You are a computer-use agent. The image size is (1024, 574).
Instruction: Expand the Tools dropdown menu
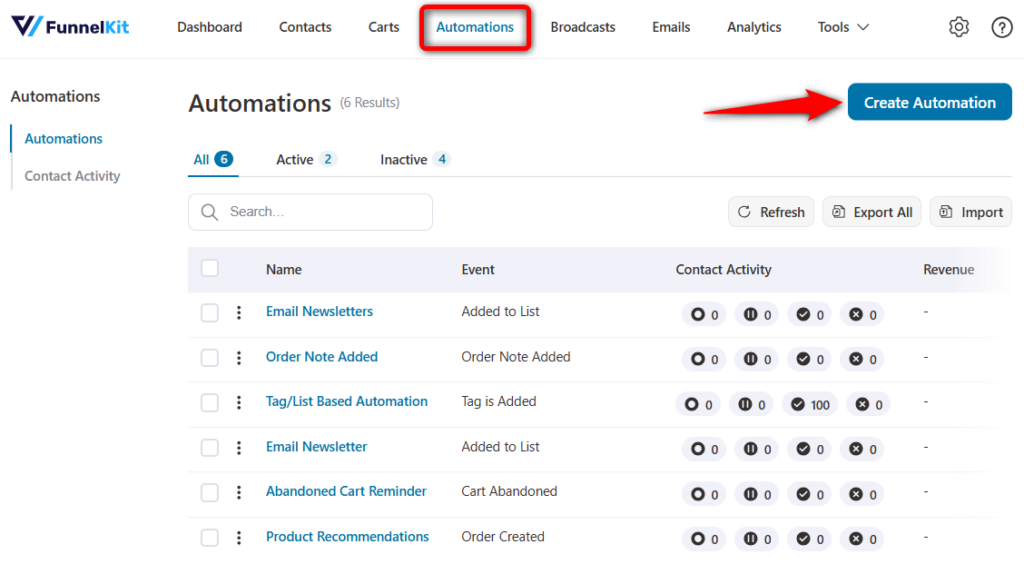(843, 27)
